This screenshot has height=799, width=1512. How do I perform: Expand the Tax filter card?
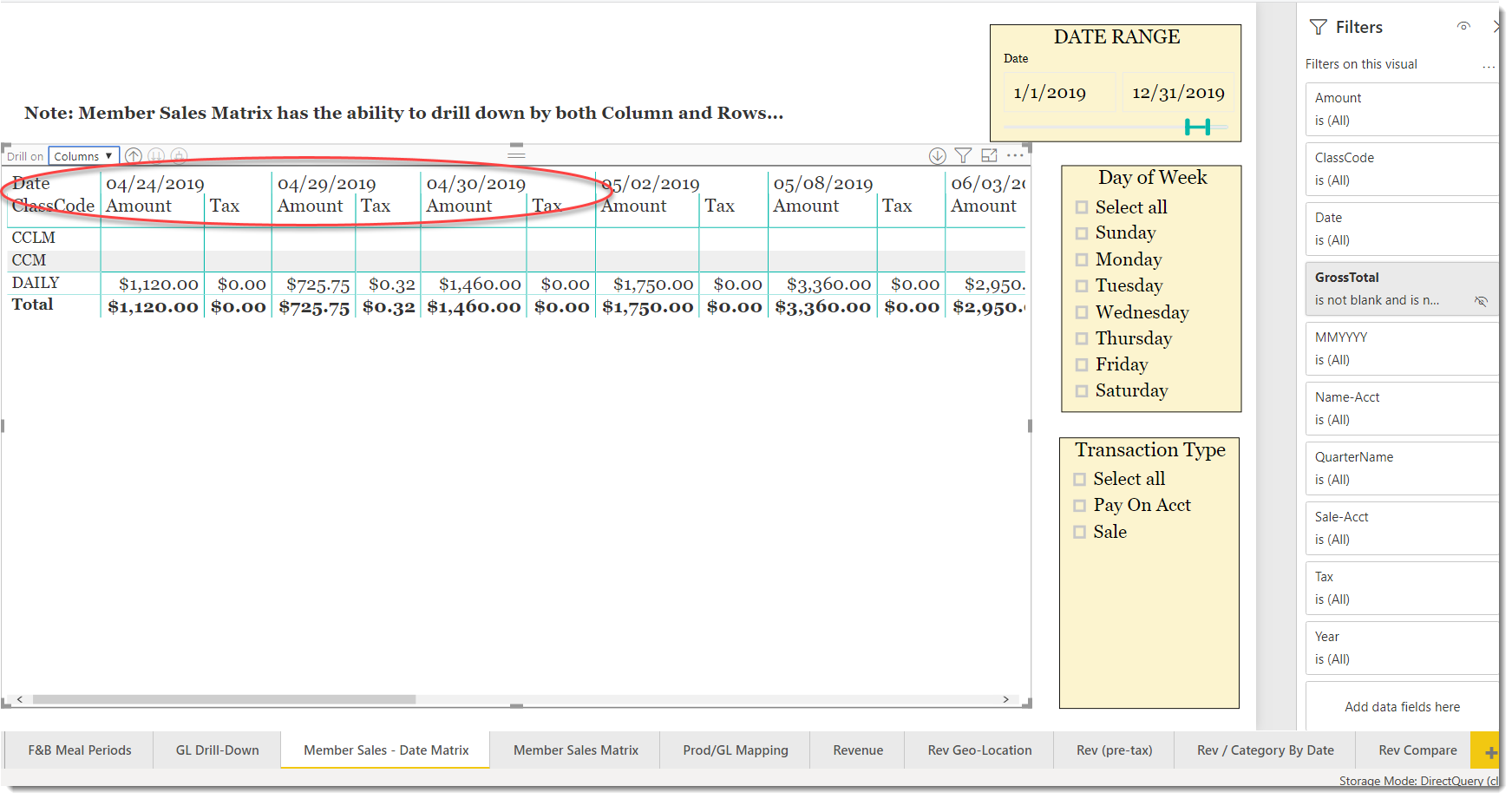[x=1402, y=588]
